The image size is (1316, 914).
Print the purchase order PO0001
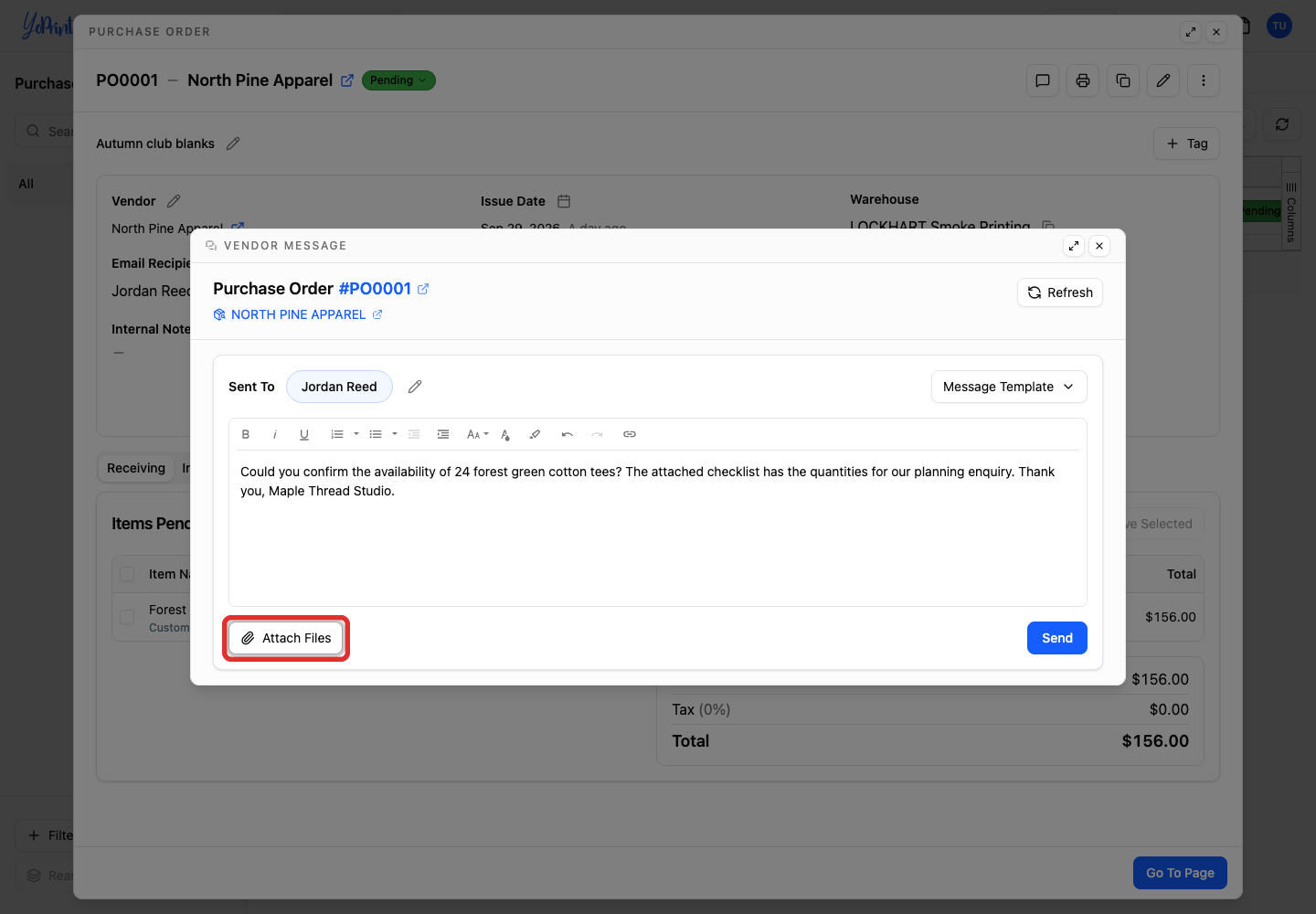click(x=1083, y=80)
